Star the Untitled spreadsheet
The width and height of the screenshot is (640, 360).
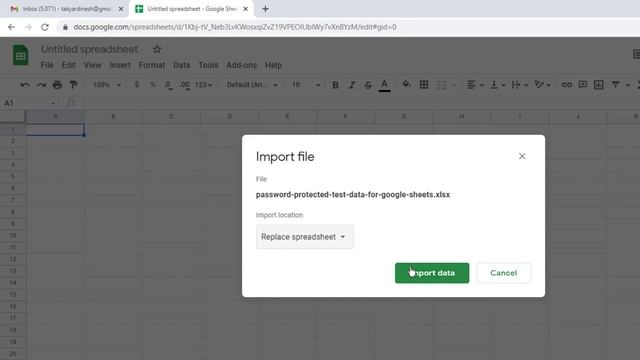pyautogui.click(x=157, y=49)
